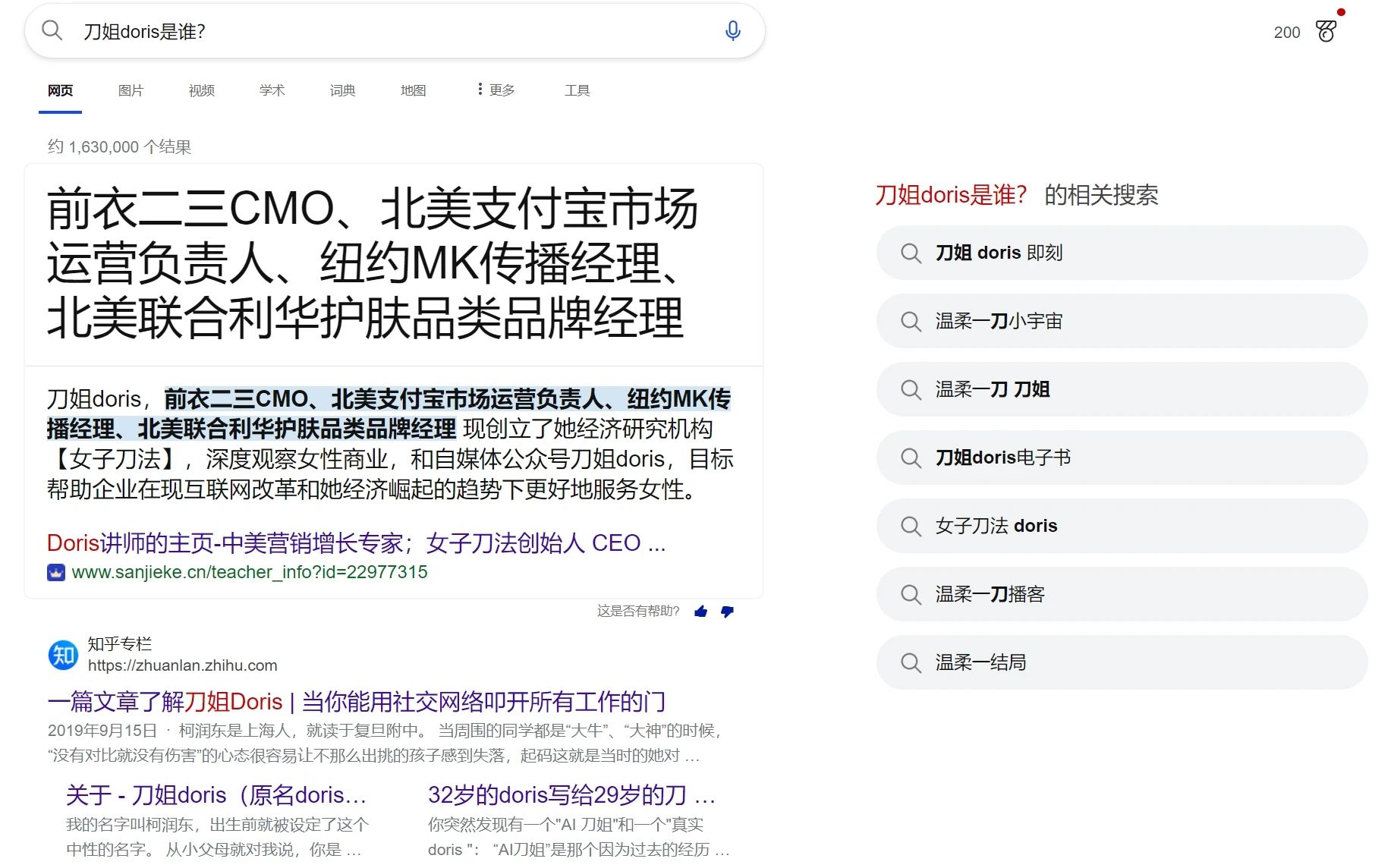Click the thumbs down feedback icon
The width and height of the screenshot is (1375, 868).
[727, 612]
